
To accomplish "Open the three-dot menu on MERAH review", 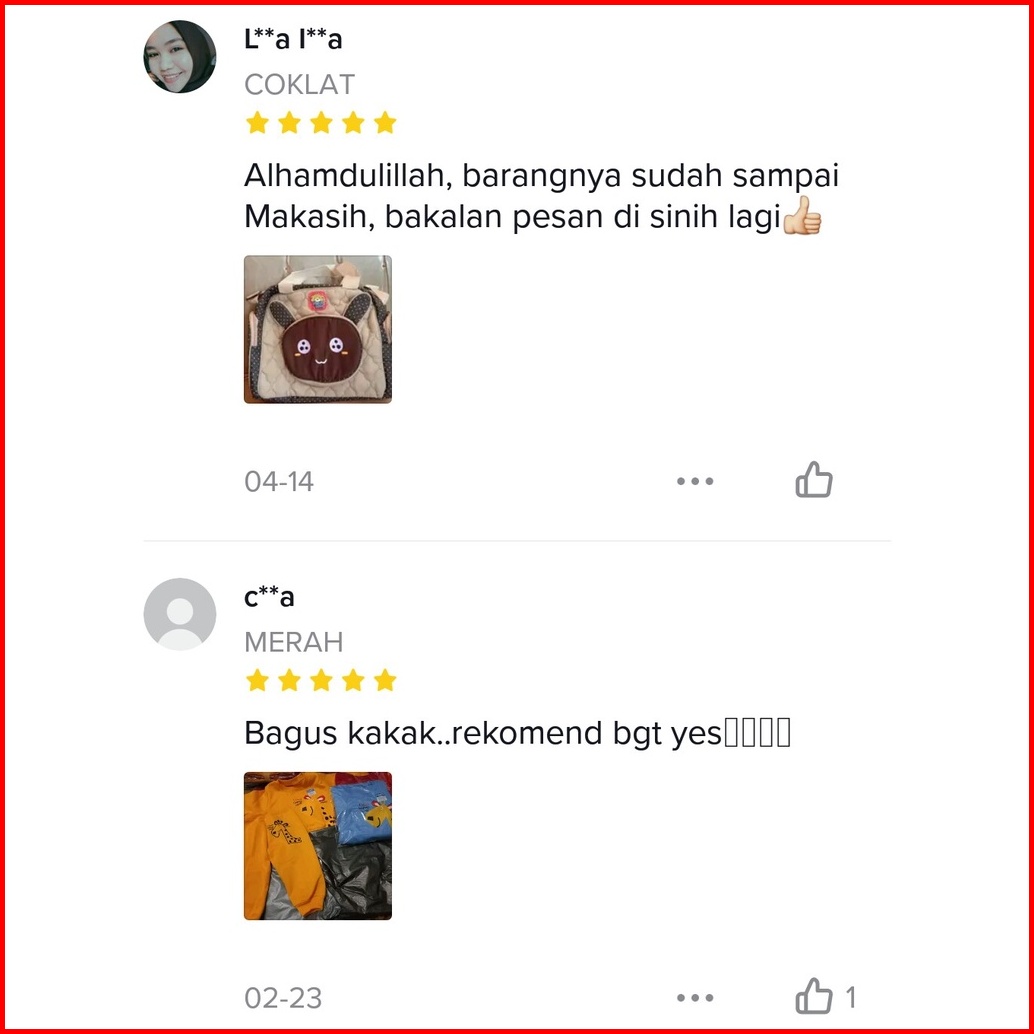I will click(695, 998).
